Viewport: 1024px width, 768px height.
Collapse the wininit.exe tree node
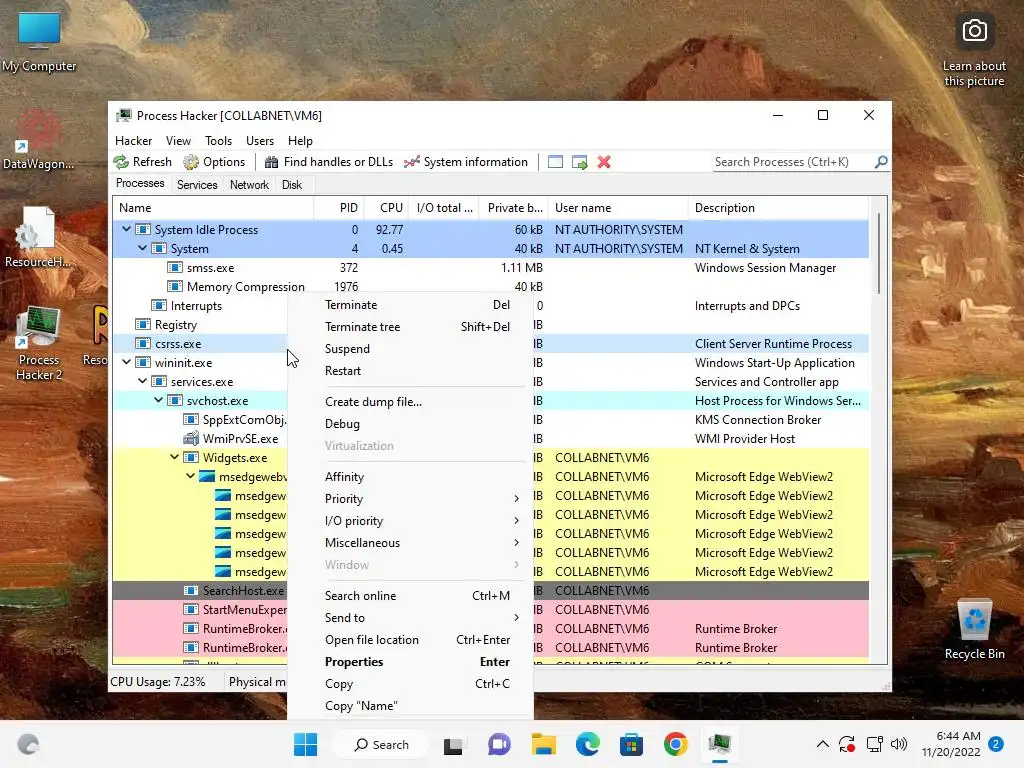click(126, 362)
